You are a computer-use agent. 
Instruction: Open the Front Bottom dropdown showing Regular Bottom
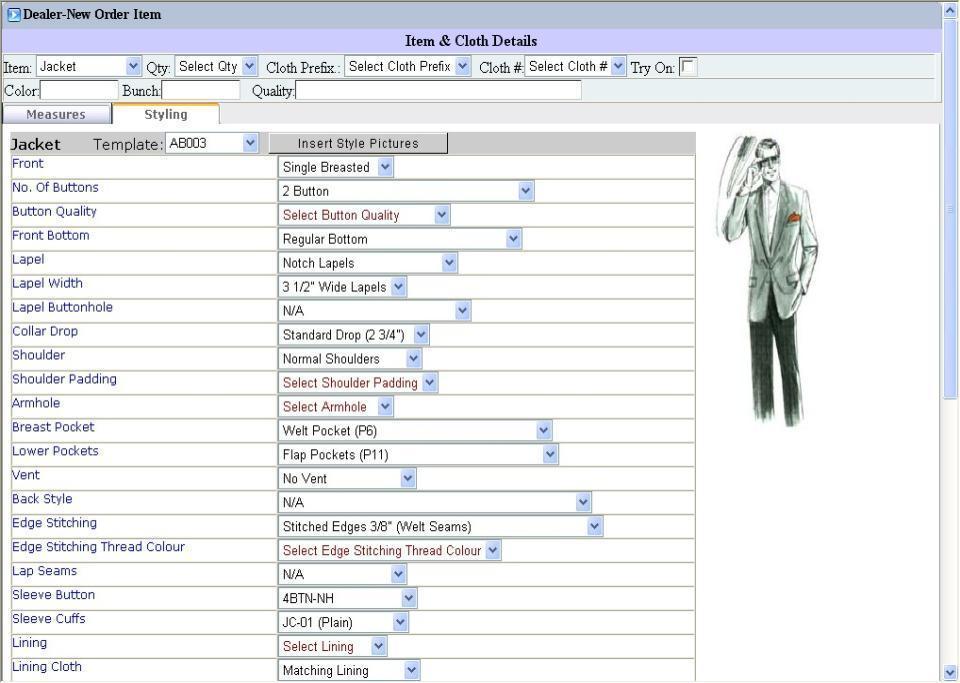pos(400,239)
